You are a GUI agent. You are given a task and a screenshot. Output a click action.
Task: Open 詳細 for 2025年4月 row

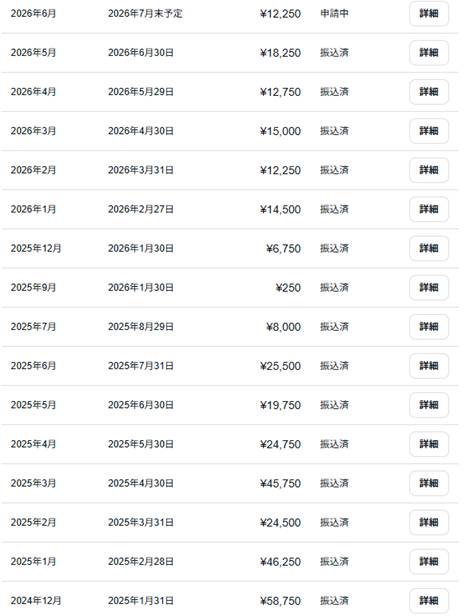429,444
